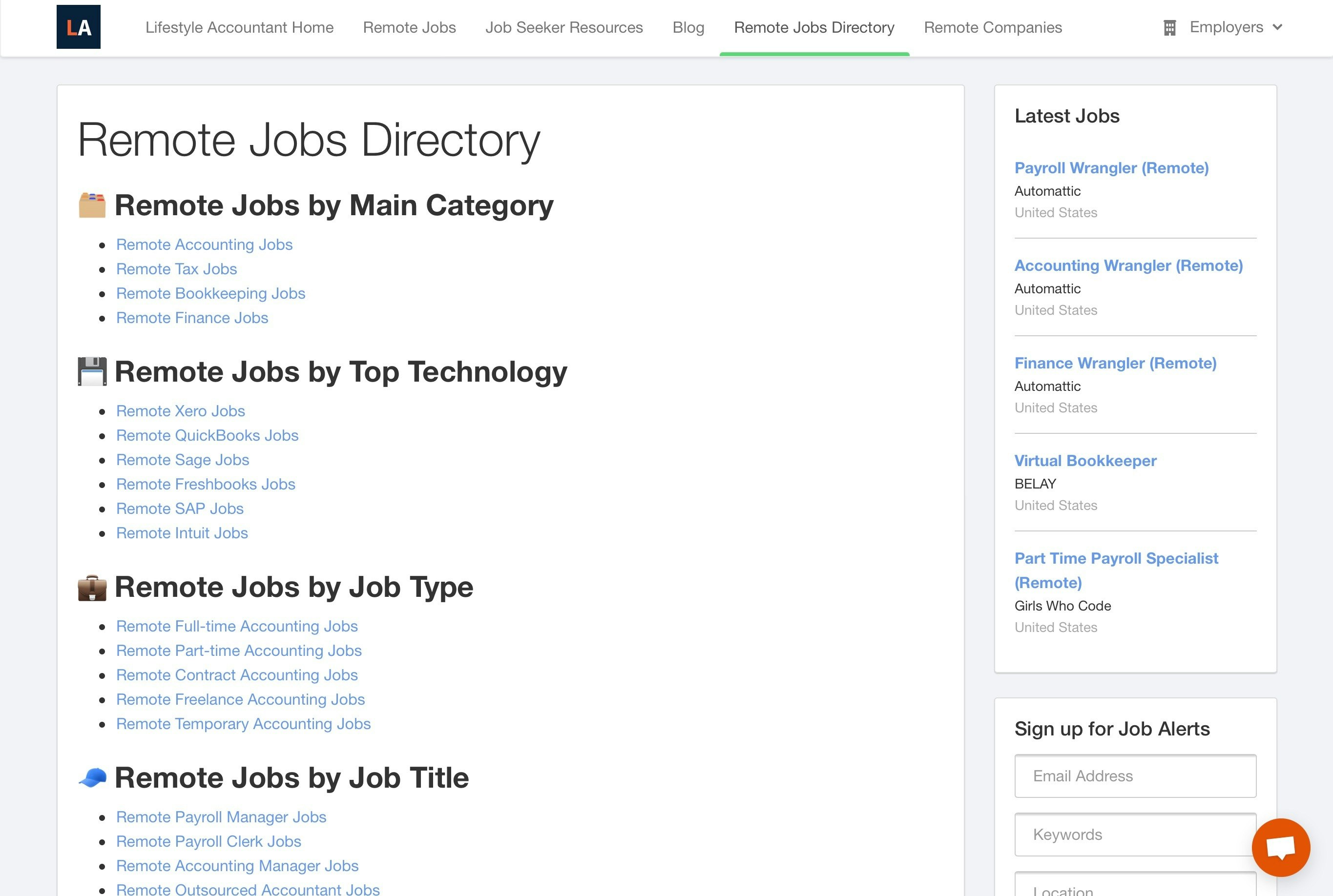Open Job Seeker Resources nav item
1333x896 pixels.
point(564,27)
